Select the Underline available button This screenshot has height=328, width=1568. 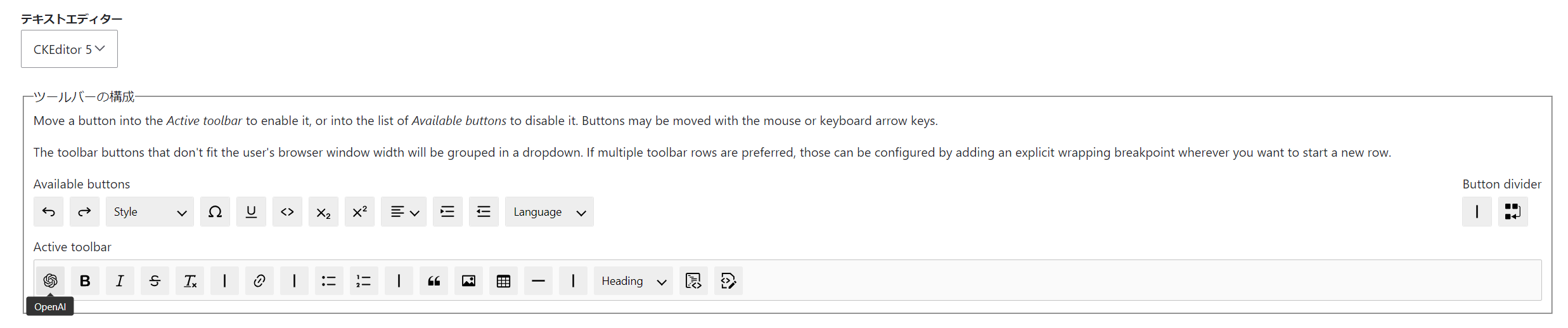(251, 212)
